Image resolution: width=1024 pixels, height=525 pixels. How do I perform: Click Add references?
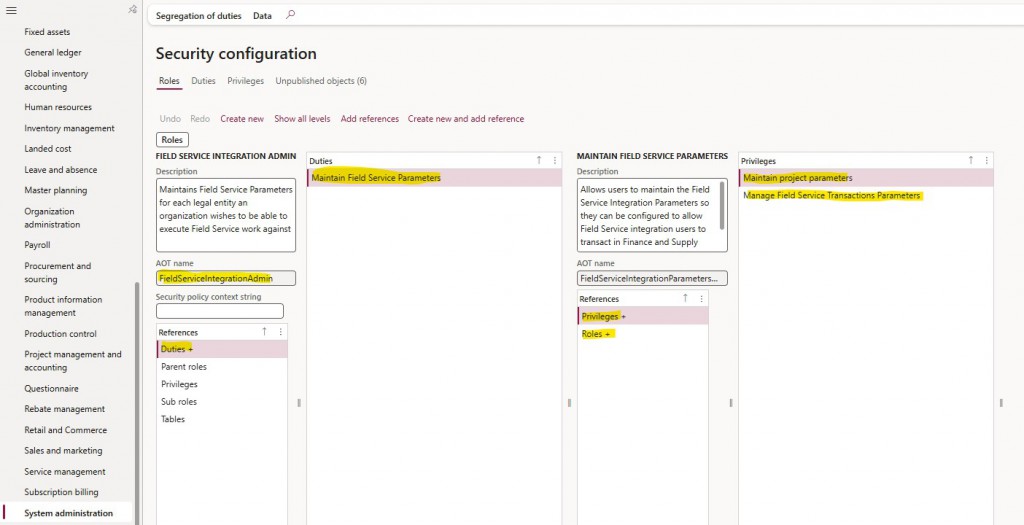coord(370,119)
